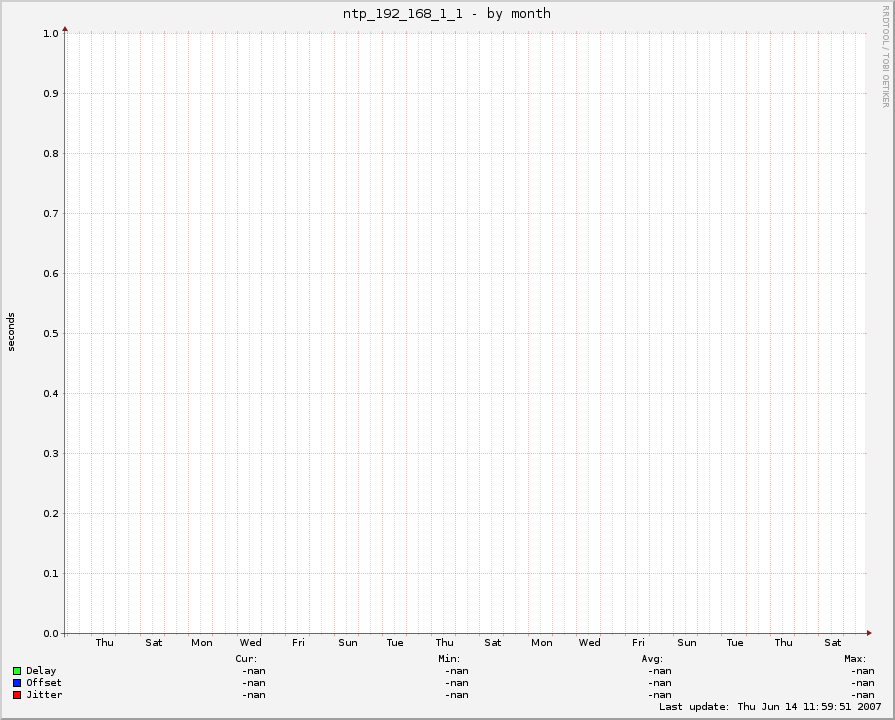Click the '0.8' y-axis tick label
The width and height of the screenshot is (895, 720).
coord(51,154)
